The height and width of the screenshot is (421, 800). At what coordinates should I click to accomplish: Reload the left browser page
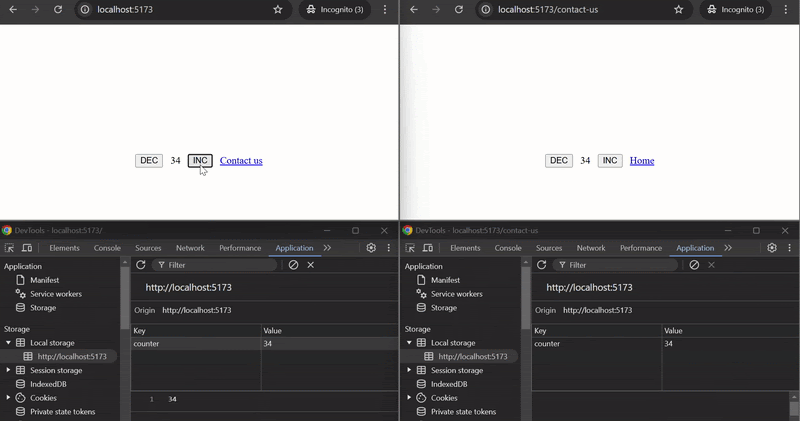58,9
